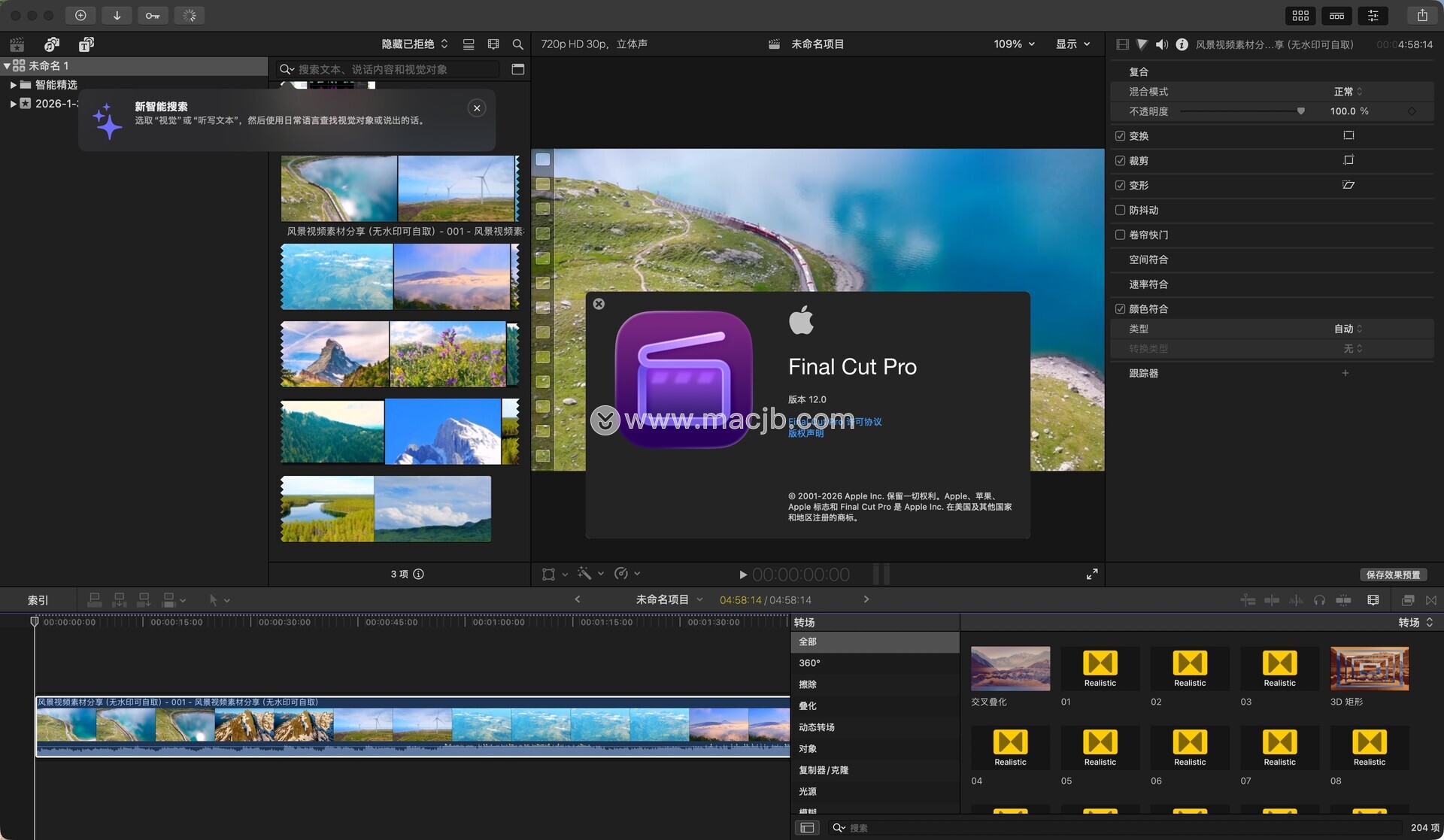Enable the 卷帘快门 rolling shutter checkbox

point(1120,235)
